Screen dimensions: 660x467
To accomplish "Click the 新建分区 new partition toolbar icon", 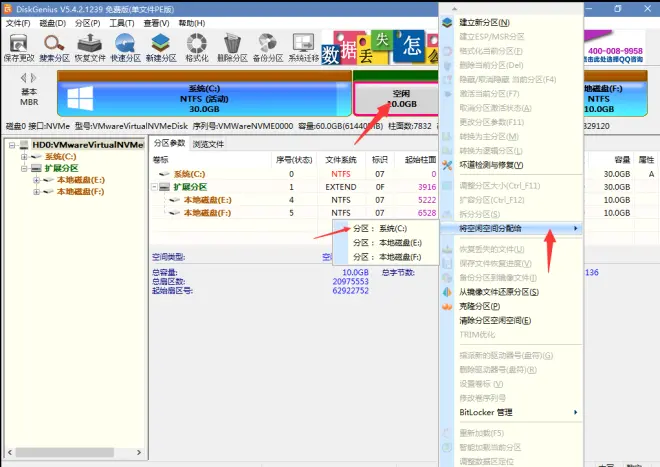I will [161, 48].
